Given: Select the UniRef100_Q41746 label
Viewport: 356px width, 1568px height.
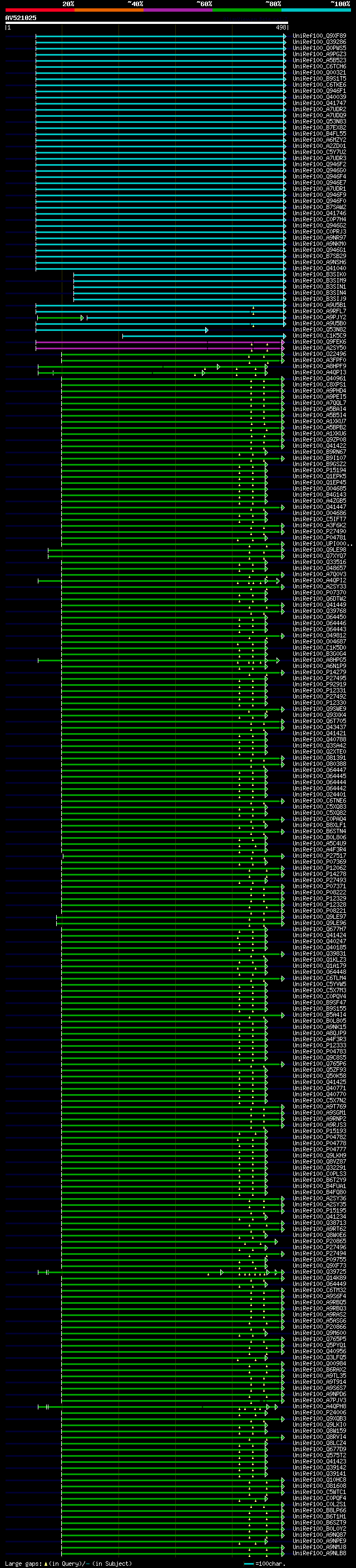Looking at the screenshot, I should pos(319,213).
